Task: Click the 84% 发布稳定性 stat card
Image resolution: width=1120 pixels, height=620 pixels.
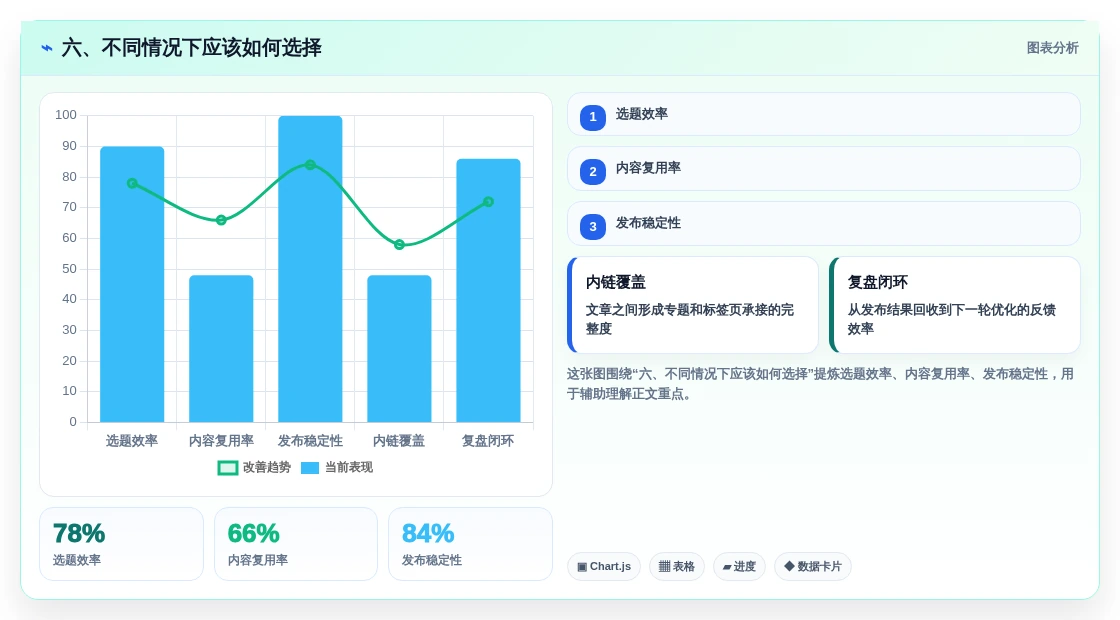Action: click(471, 544)
